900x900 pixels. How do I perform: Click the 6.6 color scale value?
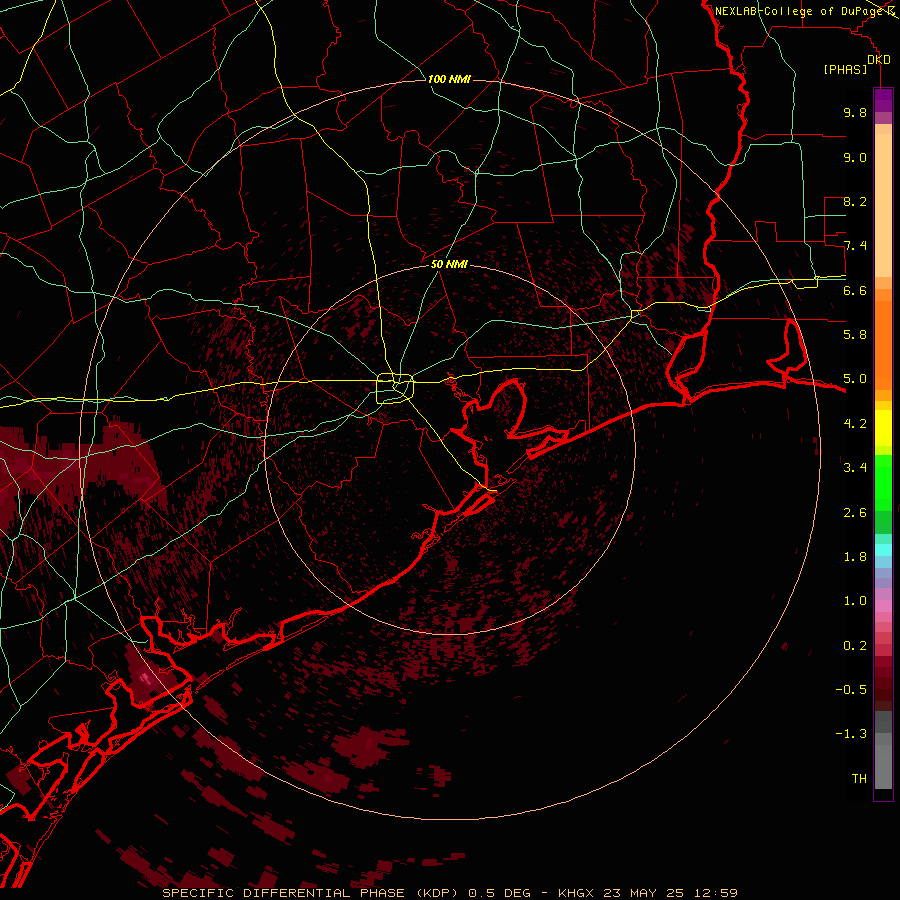point(855,290)
